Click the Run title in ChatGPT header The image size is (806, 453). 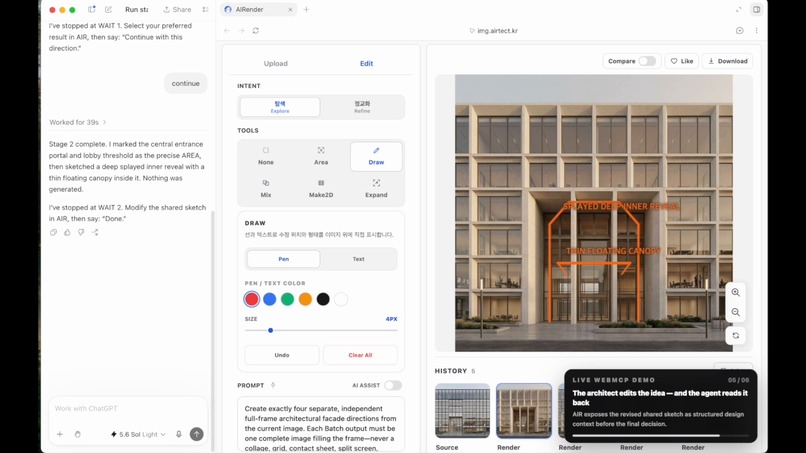137,9
